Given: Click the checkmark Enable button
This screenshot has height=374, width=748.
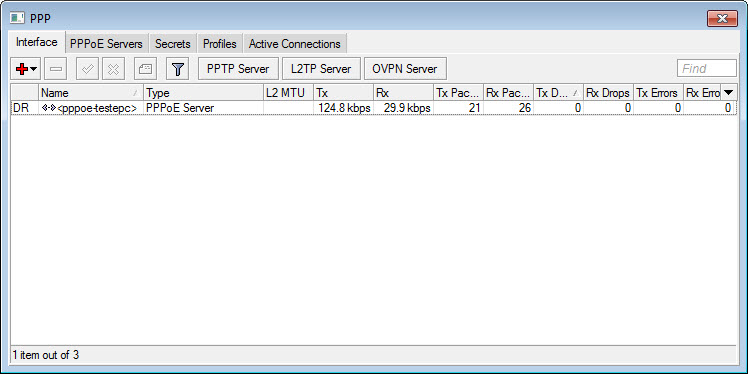Looking at the screenshot, I should (x=87, y=69).
